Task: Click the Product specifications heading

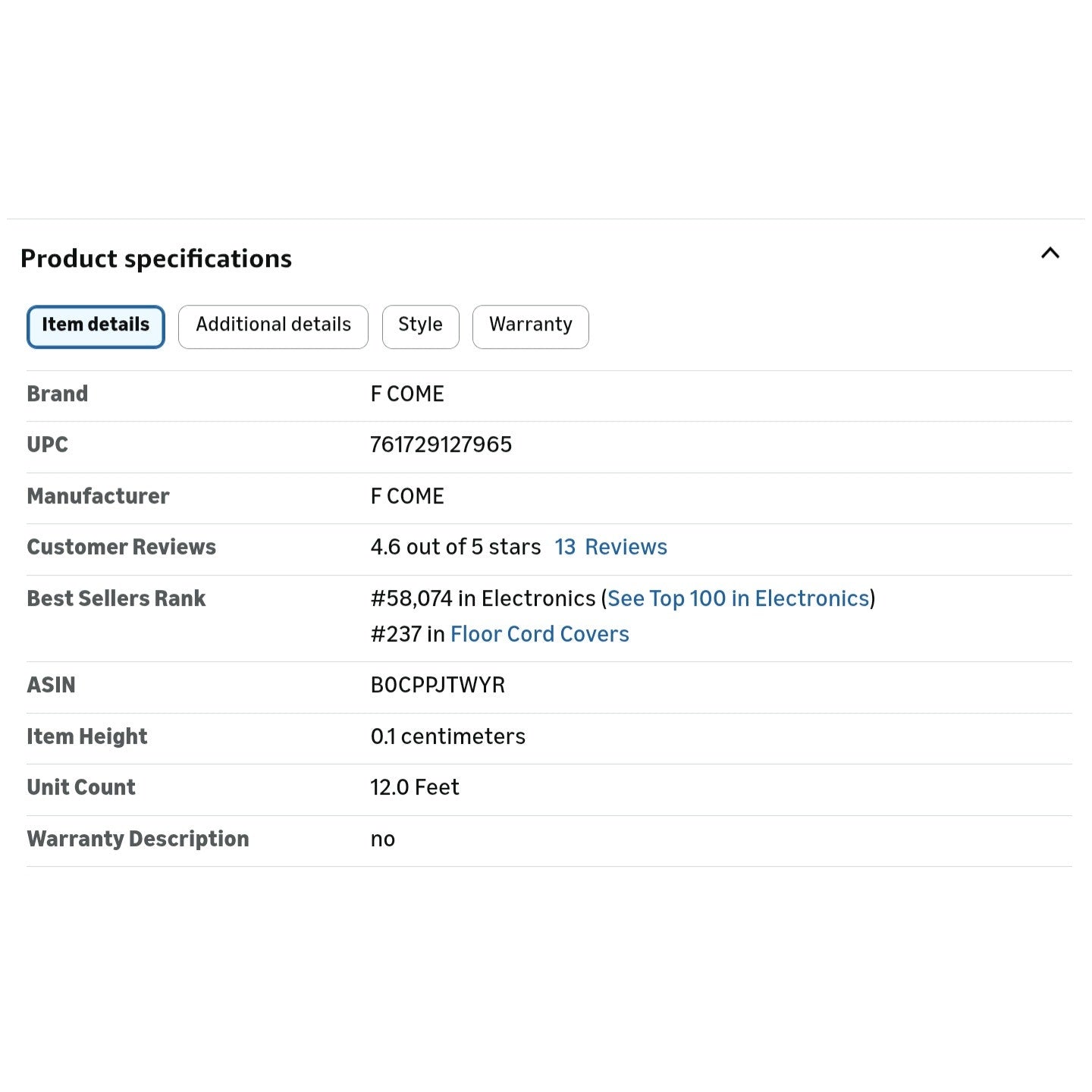Action: 156,259
